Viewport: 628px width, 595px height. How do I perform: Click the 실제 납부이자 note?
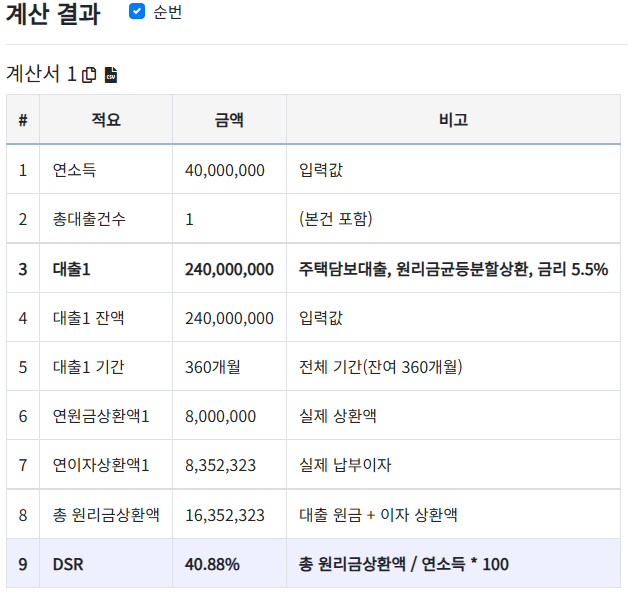click(345, 465)
